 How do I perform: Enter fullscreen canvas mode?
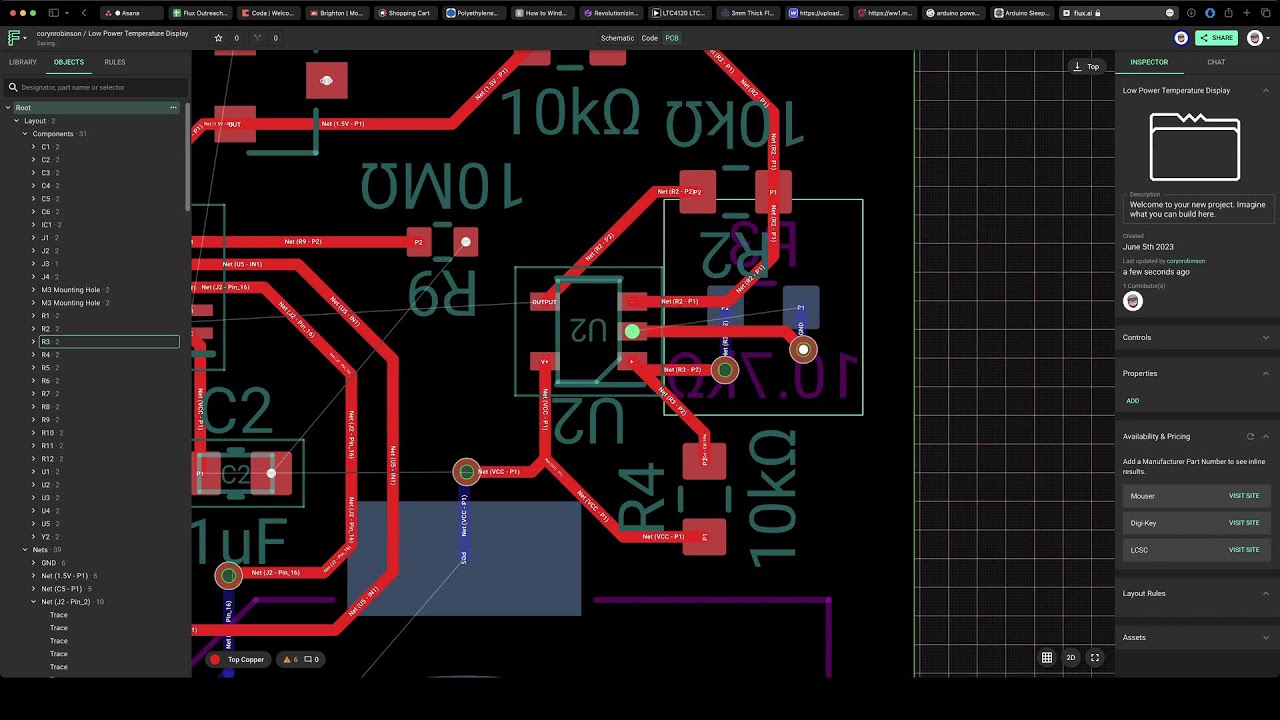tap(1095, 658)
